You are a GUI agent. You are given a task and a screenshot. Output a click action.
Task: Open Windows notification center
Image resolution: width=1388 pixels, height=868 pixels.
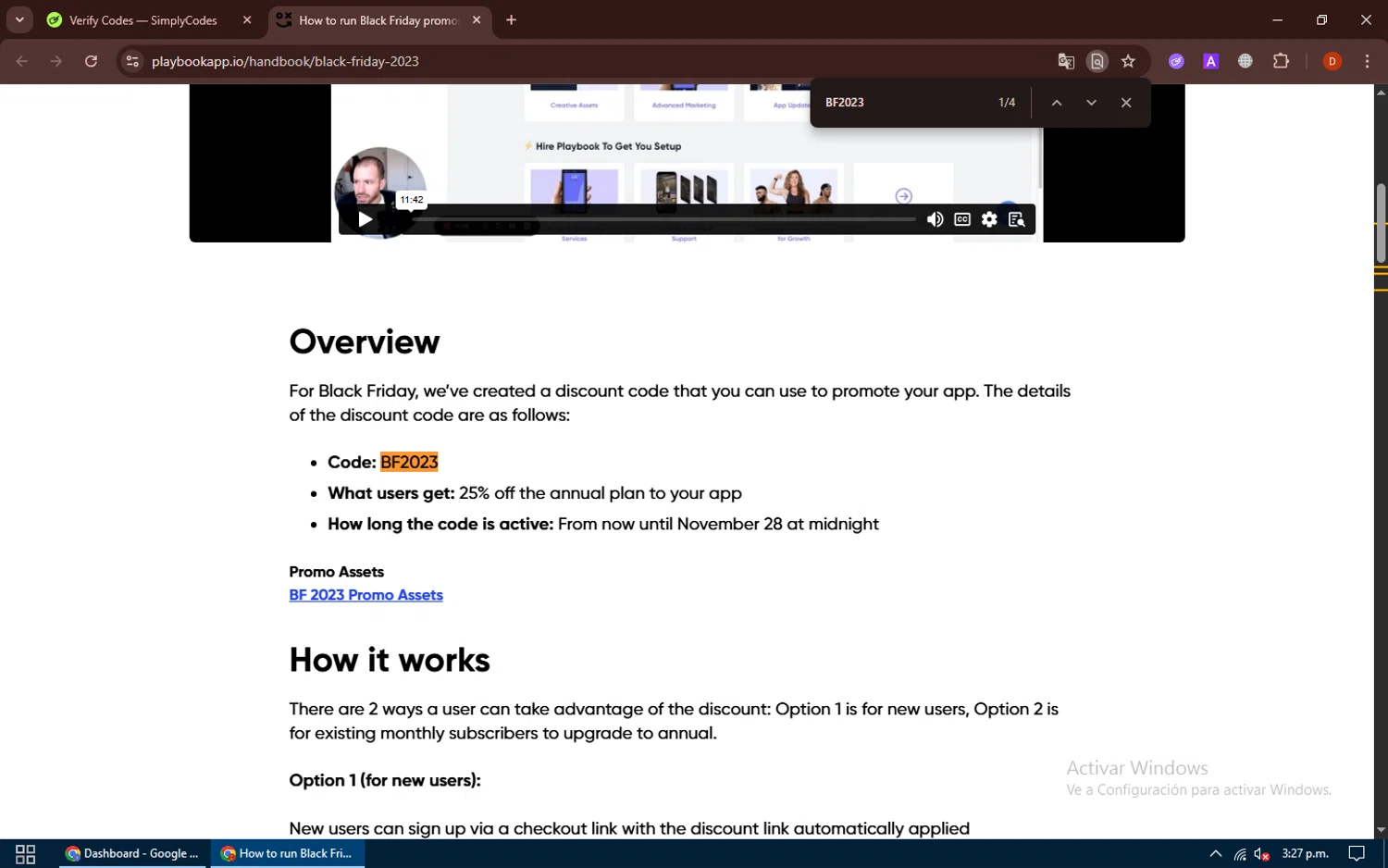point(1357,854)
